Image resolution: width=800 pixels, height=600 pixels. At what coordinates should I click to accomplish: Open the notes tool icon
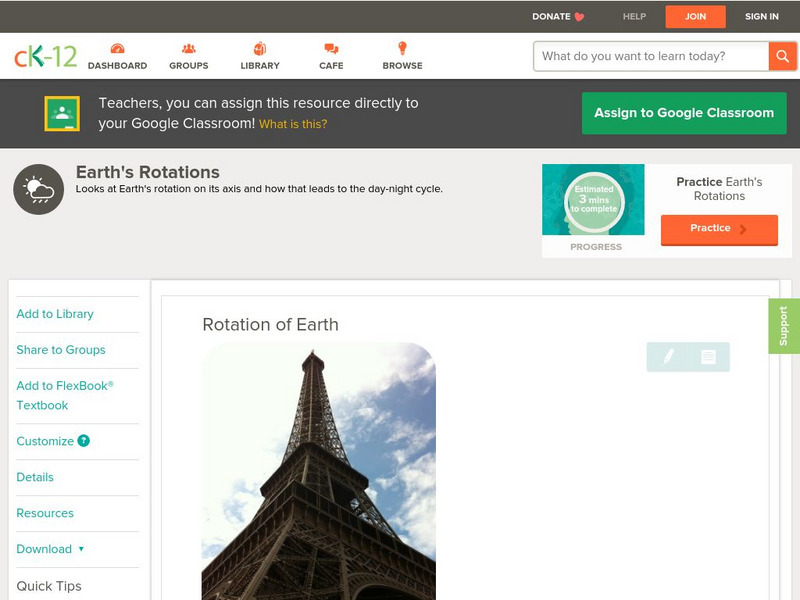(708, 357)
